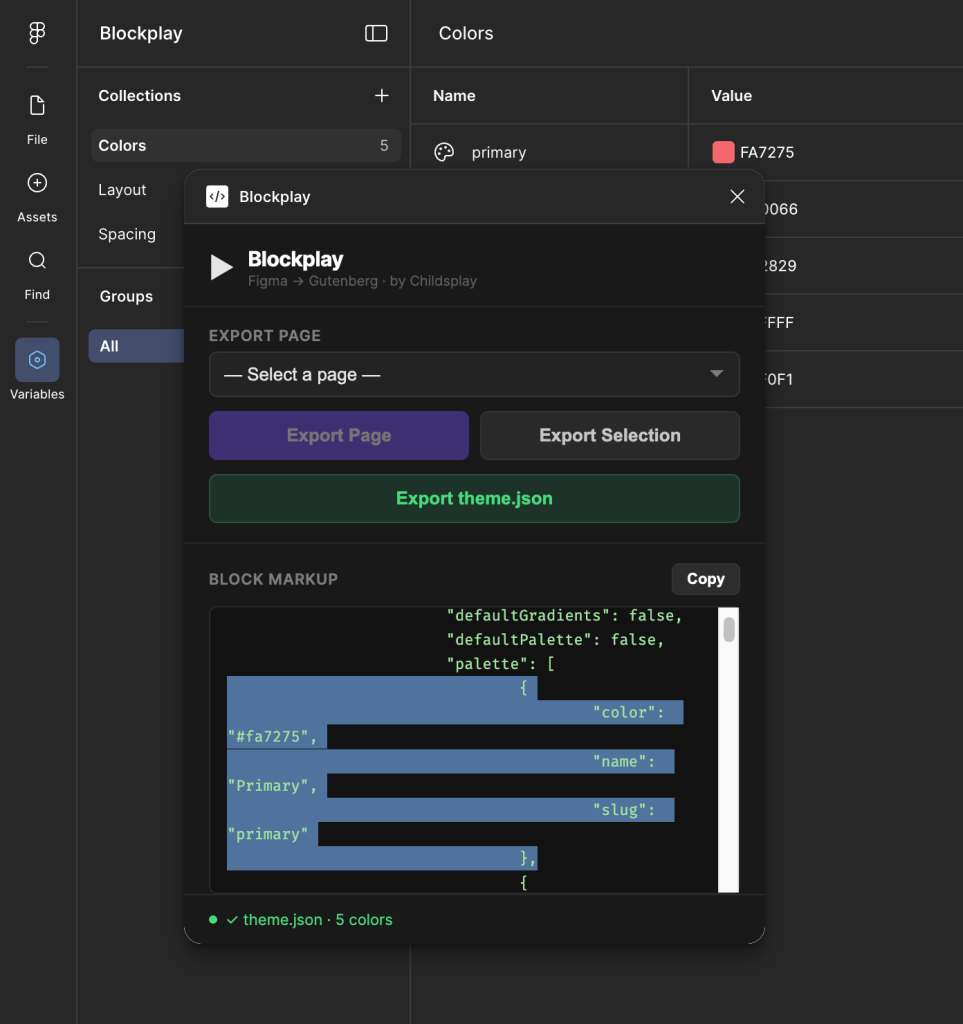The image size is (963, 1024).
Task: Copy the block markup
Action: [705, 579]
